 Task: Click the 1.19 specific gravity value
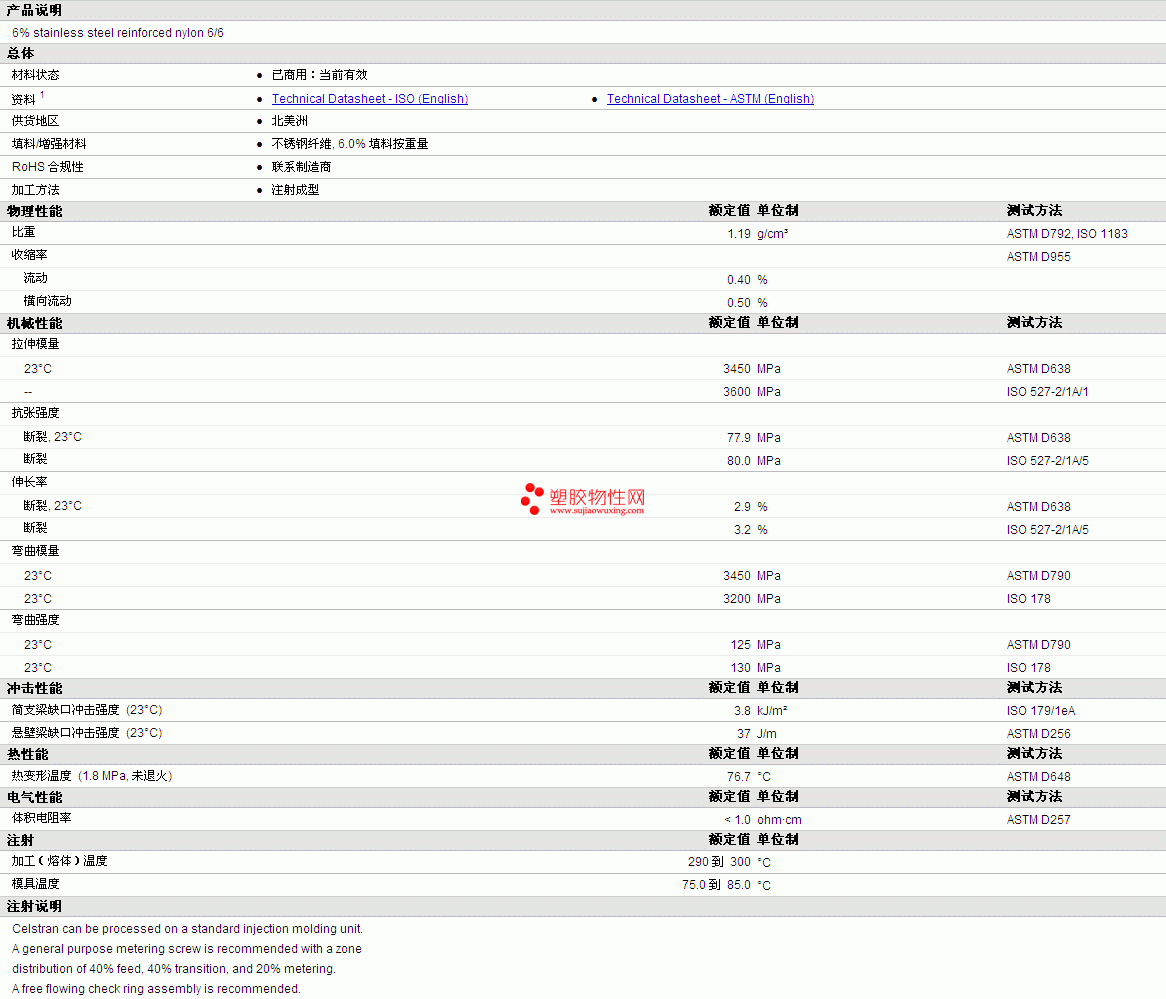tap(738, 234)
